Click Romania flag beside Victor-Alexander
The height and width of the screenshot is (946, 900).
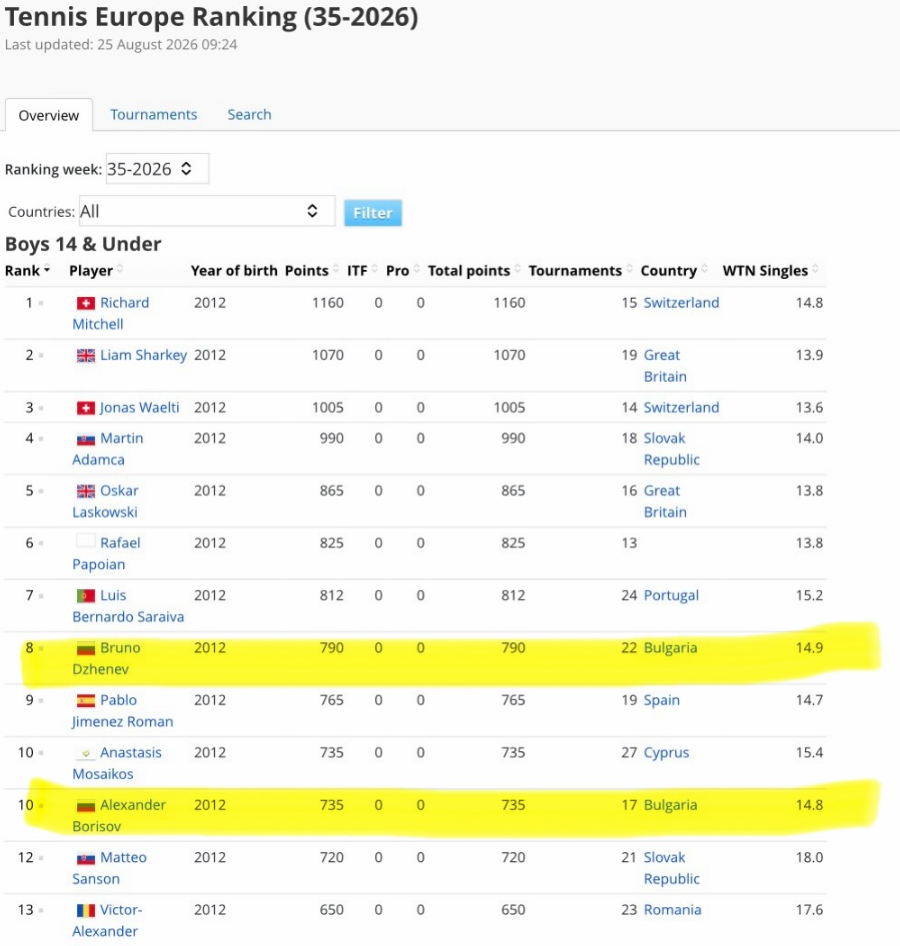(x=86, y=910)
